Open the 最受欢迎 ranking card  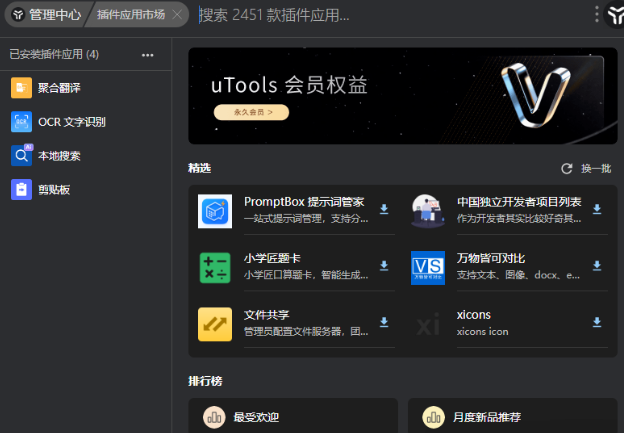tap(293, 415)
